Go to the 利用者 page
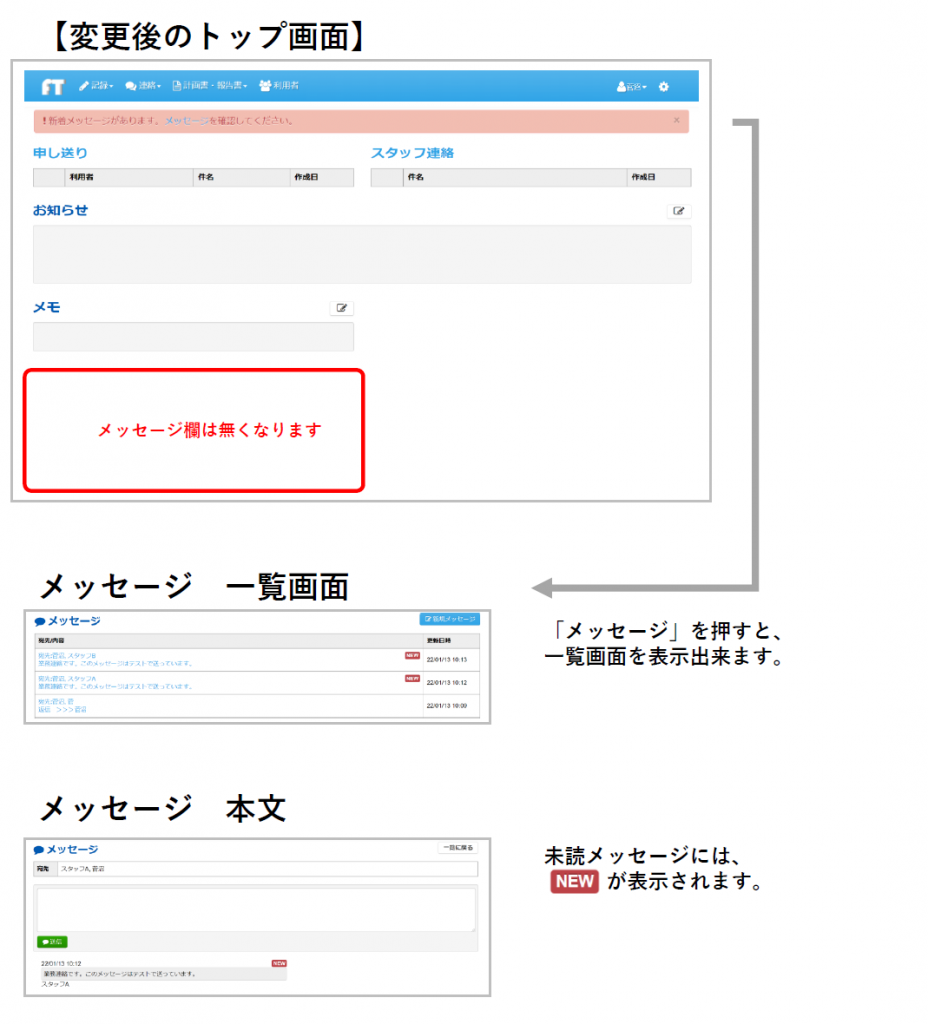928x1024 pixels. (279, 87)
